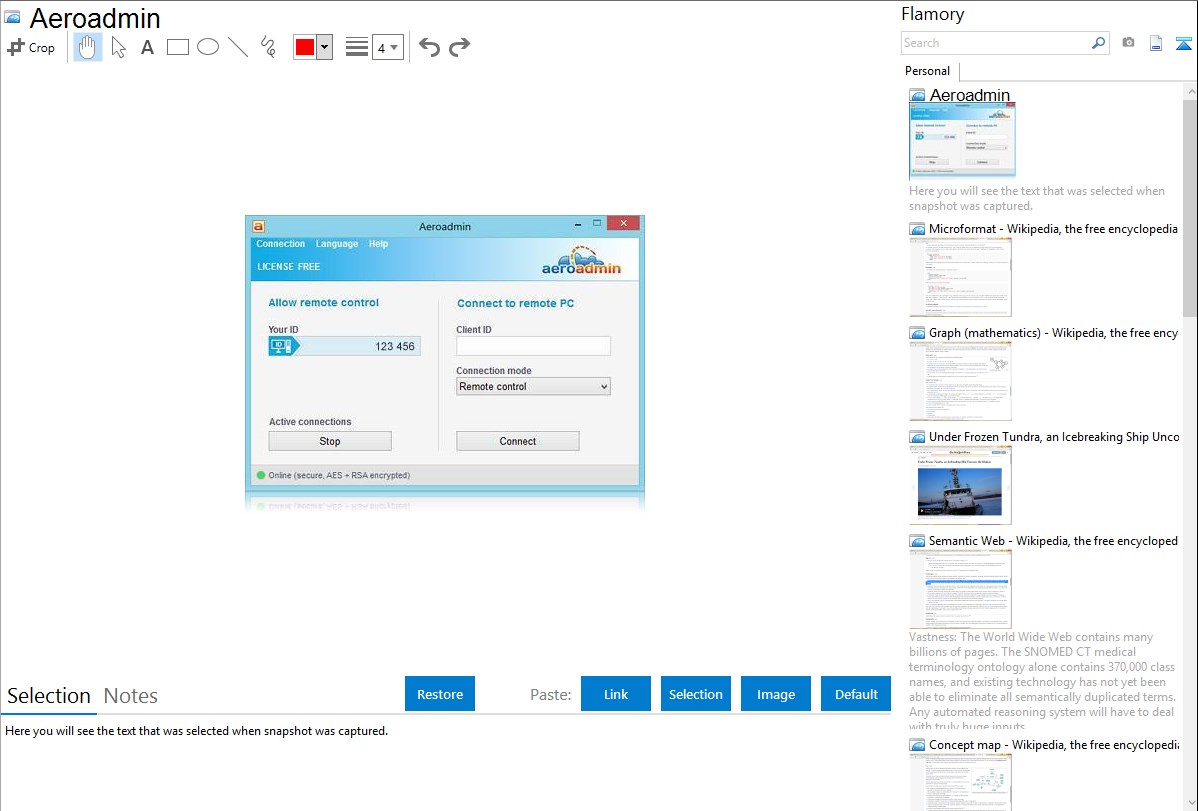Image resolution: width=1198 pixels, height=811 pixels.
Task: Maximize the Aeroadmin window
Action: [x=597, y=223]
